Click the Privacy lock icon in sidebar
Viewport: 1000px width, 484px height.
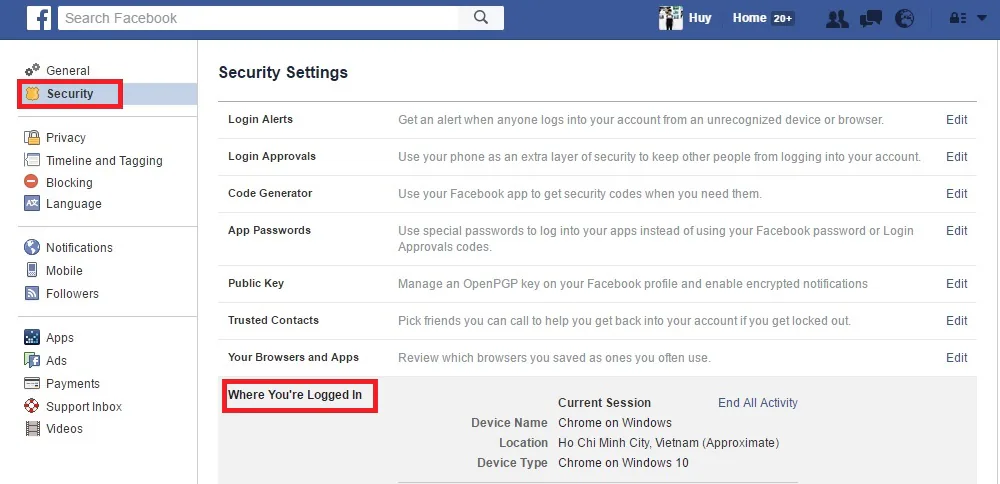(x=32, y=137)
